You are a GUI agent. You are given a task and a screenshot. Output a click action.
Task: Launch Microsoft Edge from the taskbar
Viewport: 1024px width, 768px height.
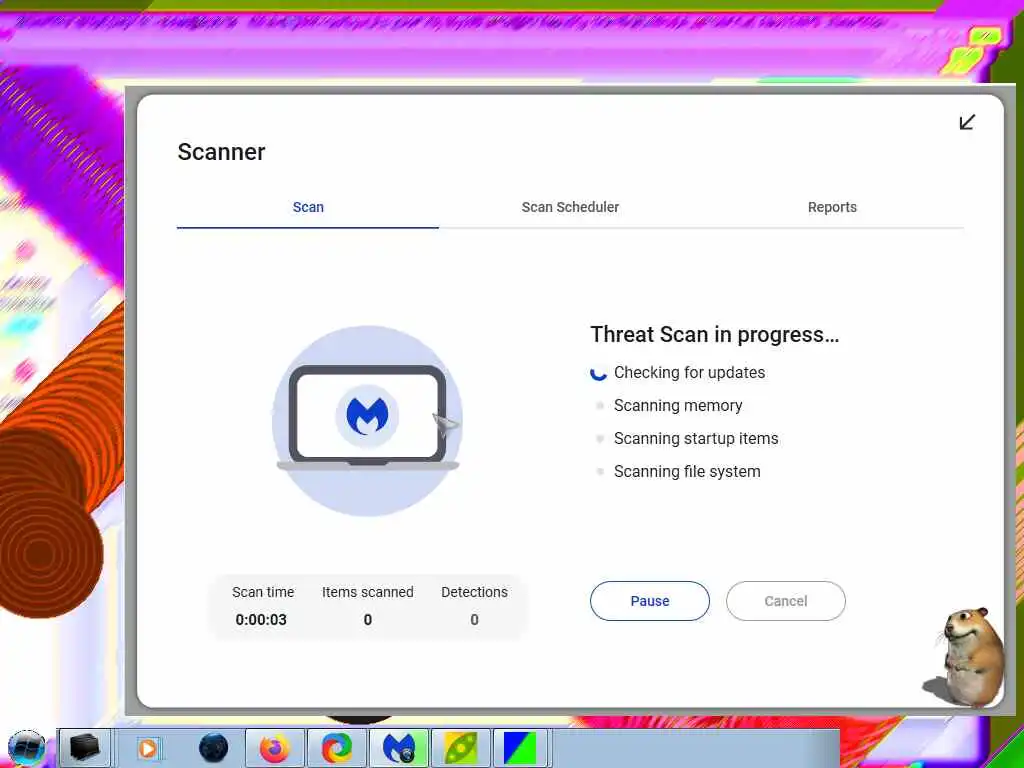point(337,748)
